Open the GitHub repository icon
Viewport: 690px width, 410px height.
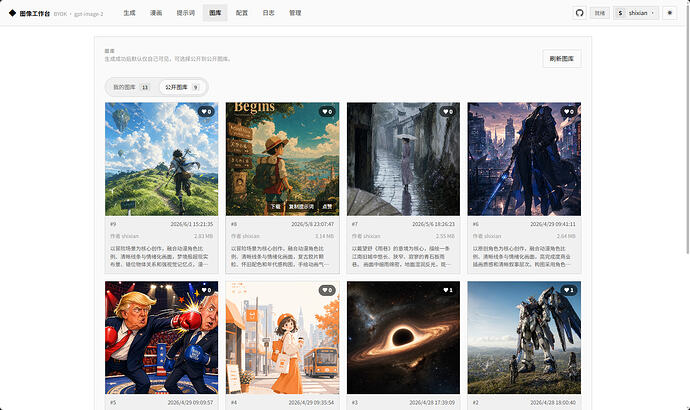(x=580, y=13)
